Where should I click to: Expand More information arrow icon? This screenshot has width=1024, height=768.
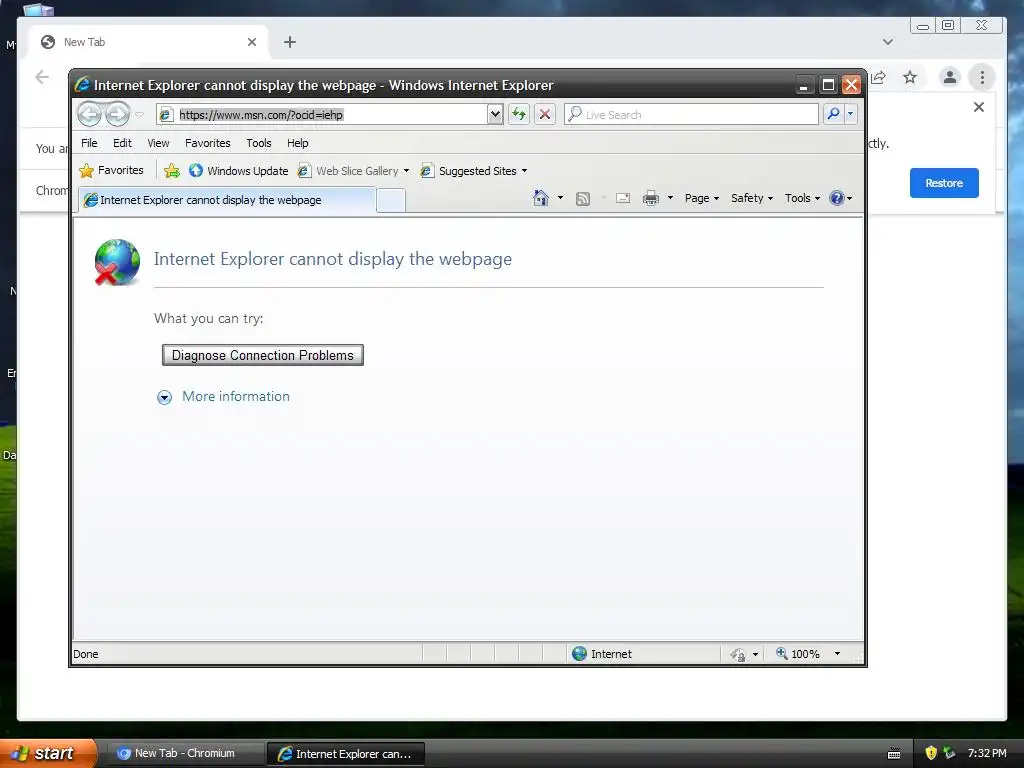(165, 397)
